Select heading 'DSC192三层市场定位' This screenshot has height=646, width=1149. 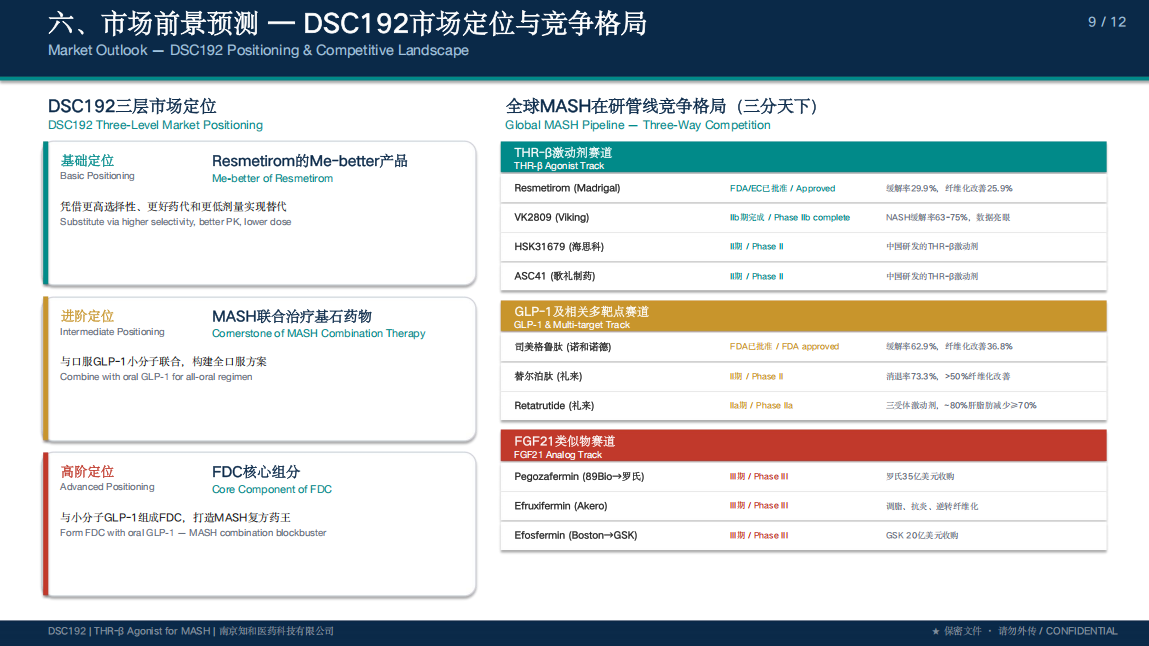pyautogui.click(x=132, y=106)
